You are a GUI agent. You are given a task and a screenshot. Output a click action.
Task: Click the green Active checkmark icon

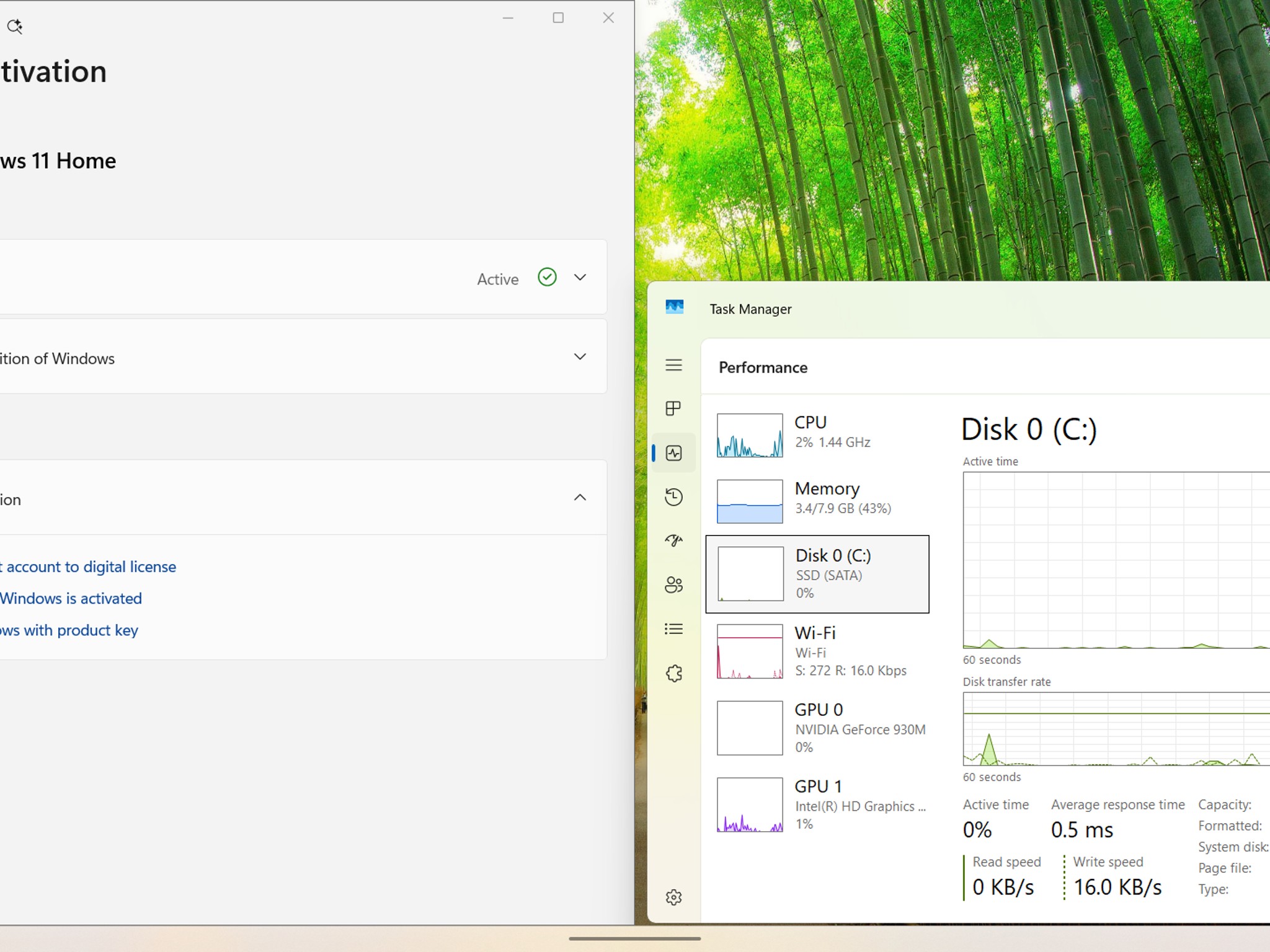(547, 277)
